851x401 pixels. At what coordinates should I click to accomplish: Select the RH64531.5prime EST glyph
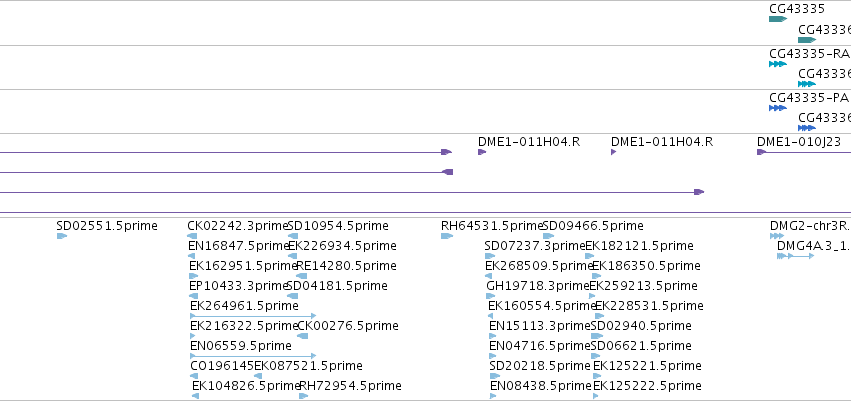point(447,236)
